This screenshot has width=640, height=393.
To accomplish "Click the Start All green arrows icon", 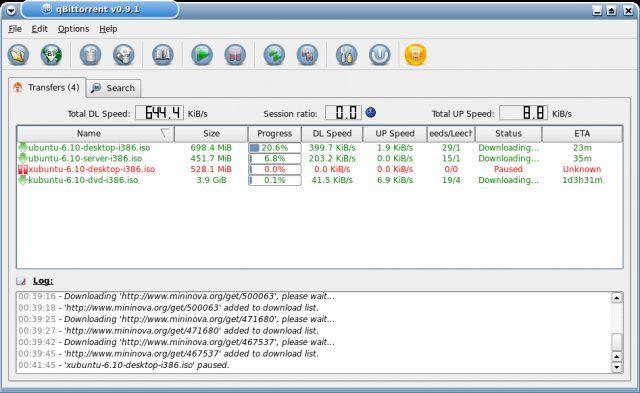I will point(274,55).
